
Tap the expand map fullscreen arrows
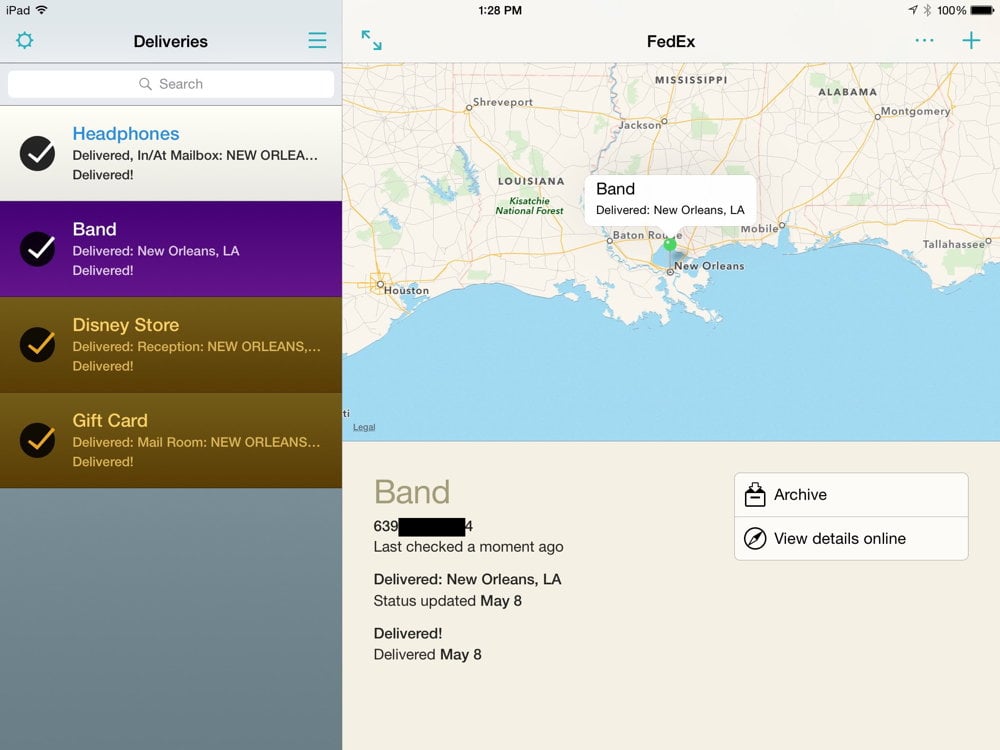(371, 40)
